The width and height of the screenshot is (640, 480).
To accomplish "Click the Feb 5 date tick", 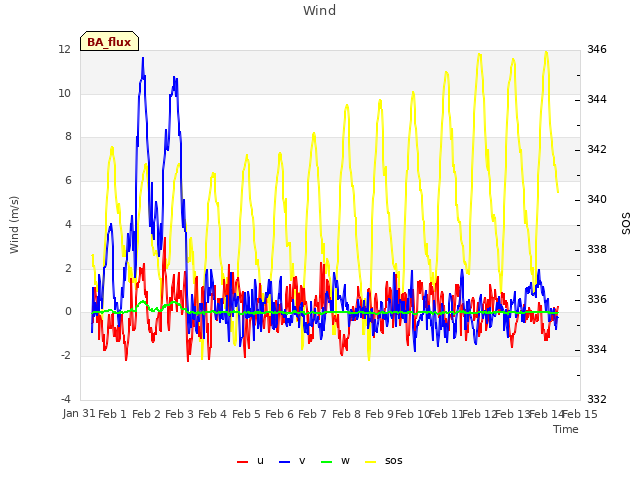I will click(x=246, y=414).
